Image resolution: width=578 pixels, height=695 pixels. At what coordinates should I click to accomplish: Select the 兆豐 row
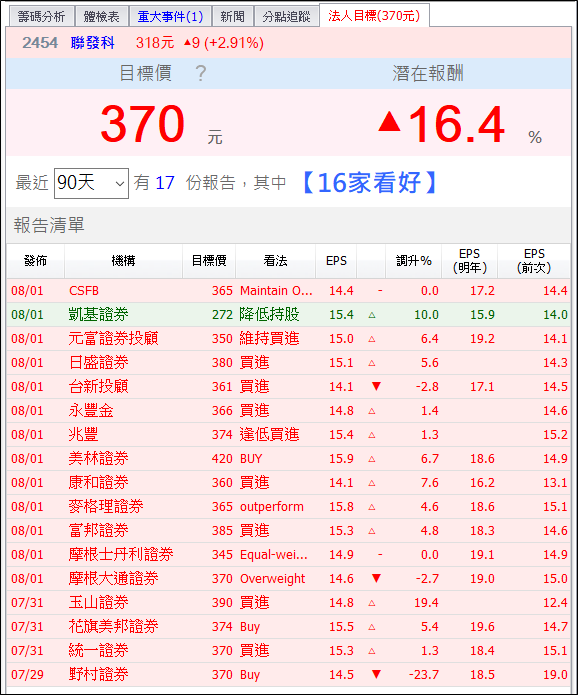tap(289, 434)
